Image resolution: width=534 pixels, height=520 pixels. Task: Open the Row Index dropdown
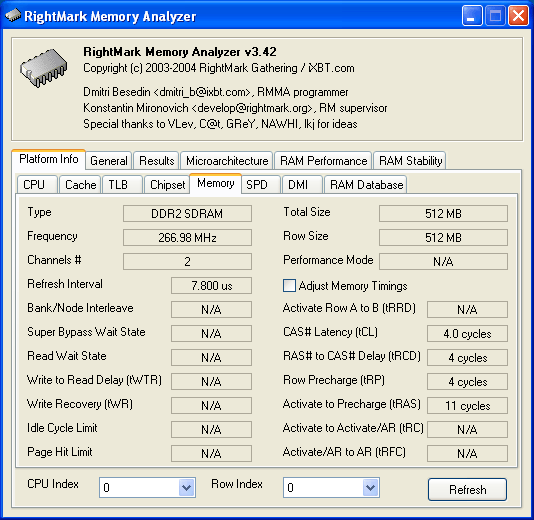pyautogui.click(x=371, y=488)
